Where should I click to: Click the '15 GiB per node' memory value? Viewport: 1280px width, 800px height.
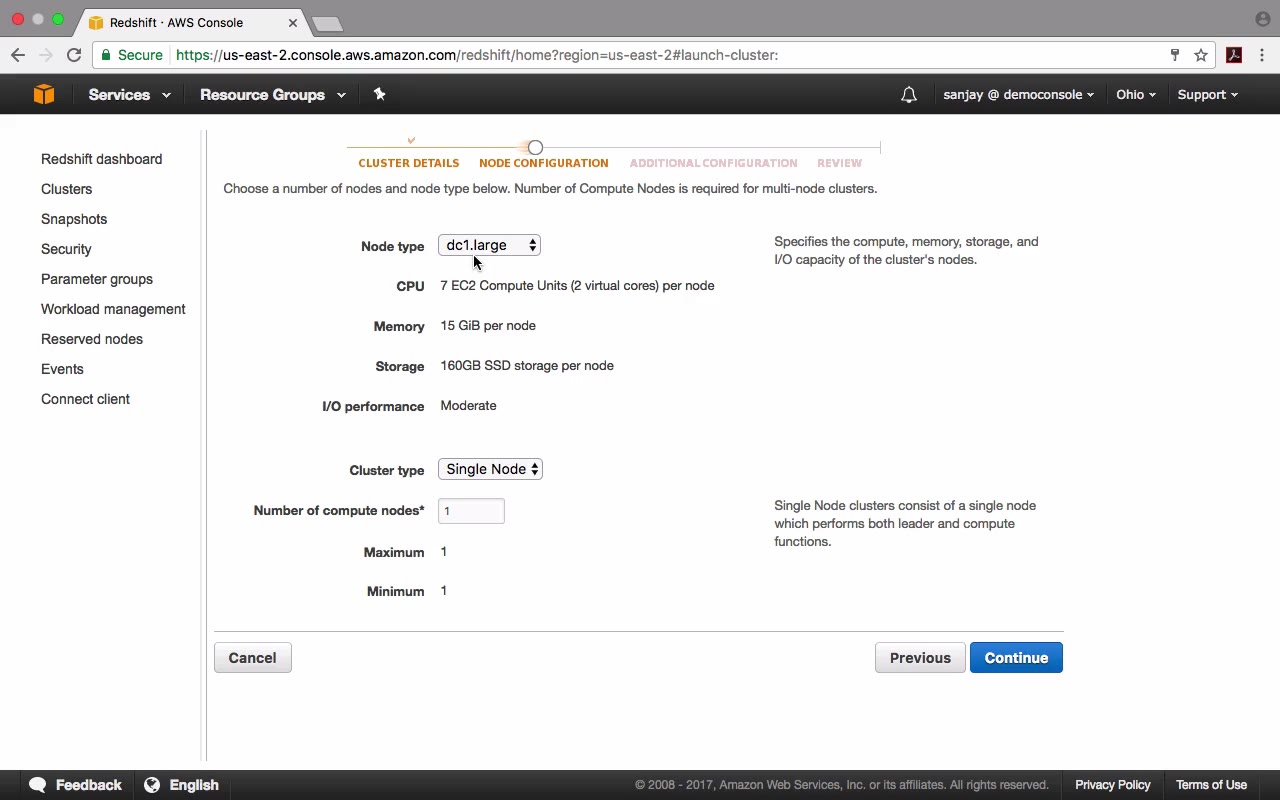click(488, 326)
